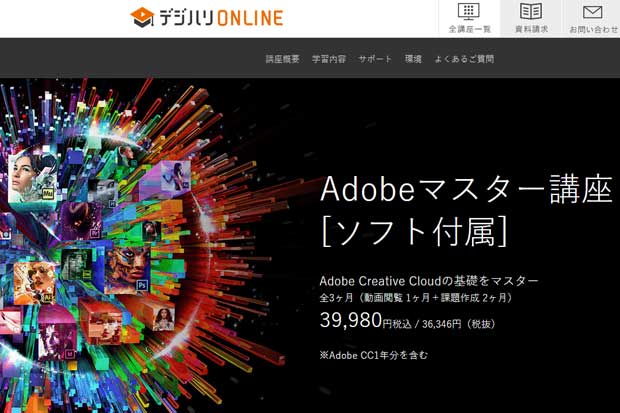Click the Adobeマスター講座 headline
Screen dimensions: 620x413
[x=466, y=189]
